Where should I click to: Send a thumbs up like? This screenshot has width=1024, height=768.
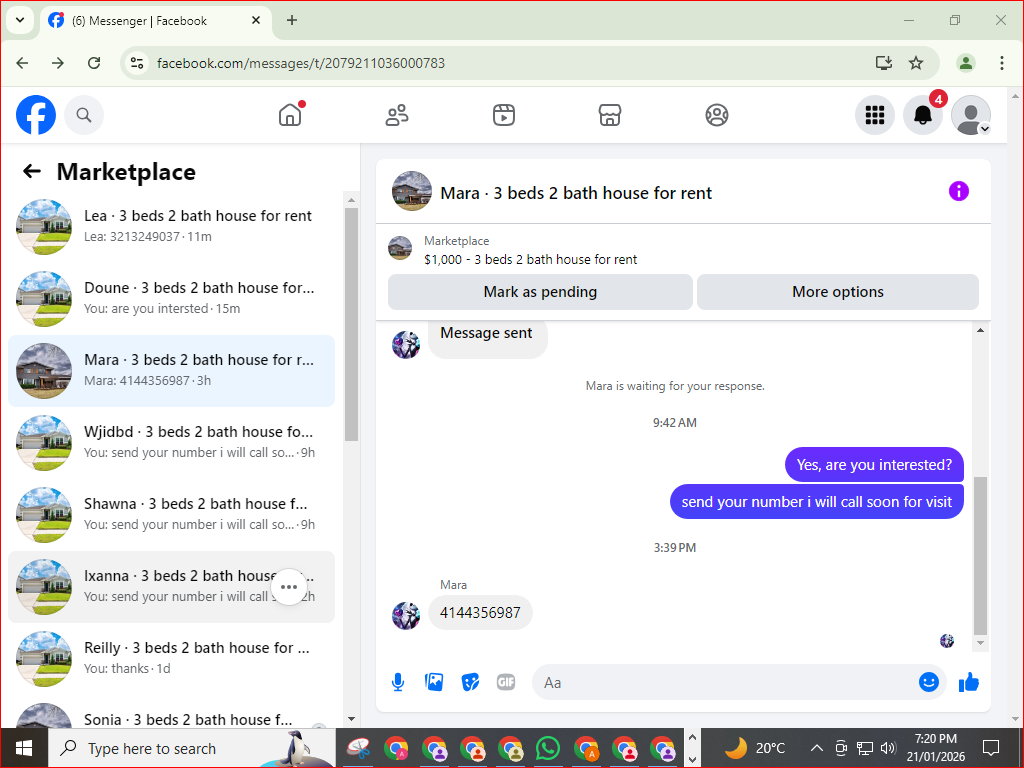pyautogui.click(x=969, y=682)
